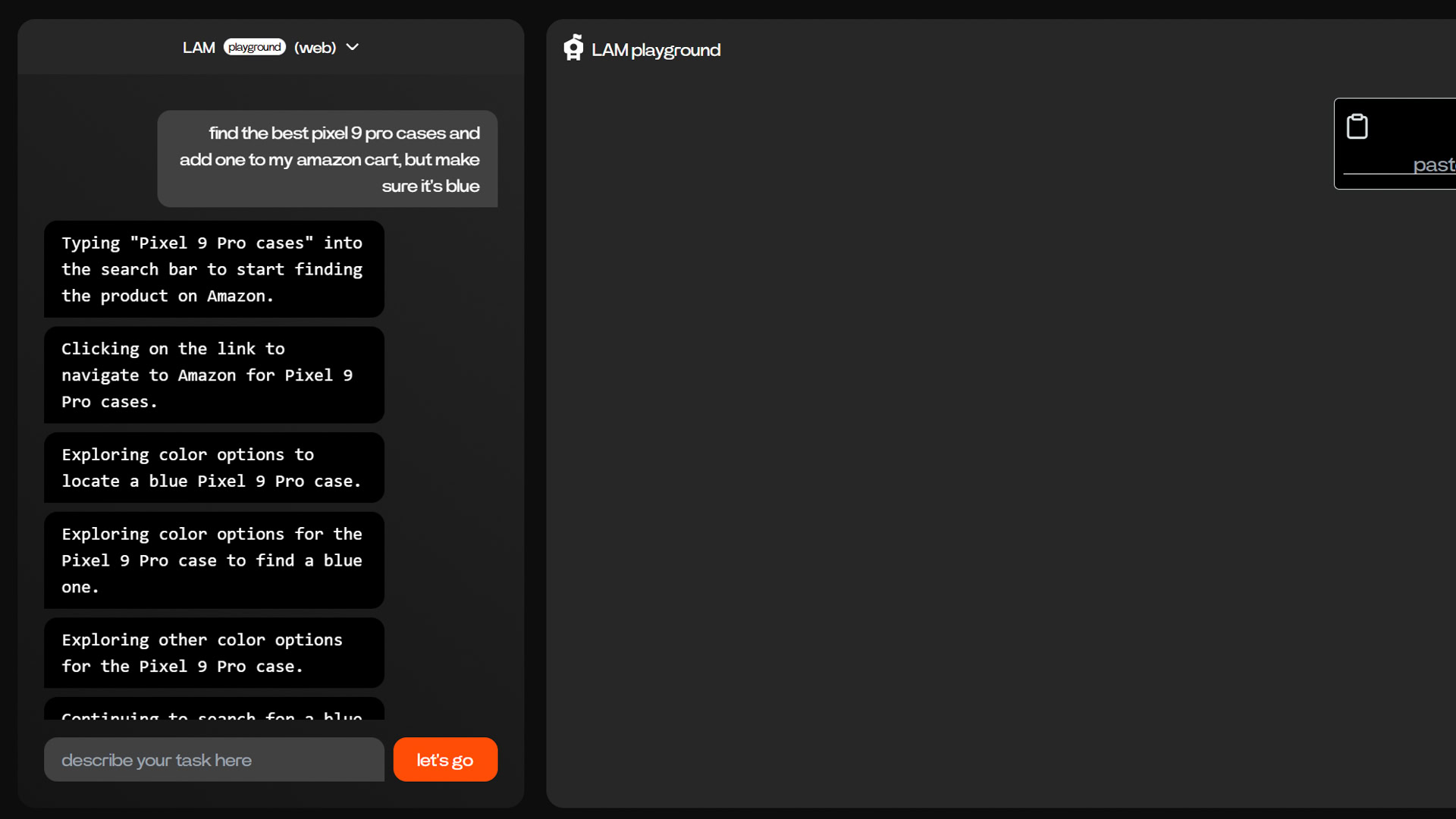Click the LAM text label in header
1456x819 pixels.
tap(198, 47)
